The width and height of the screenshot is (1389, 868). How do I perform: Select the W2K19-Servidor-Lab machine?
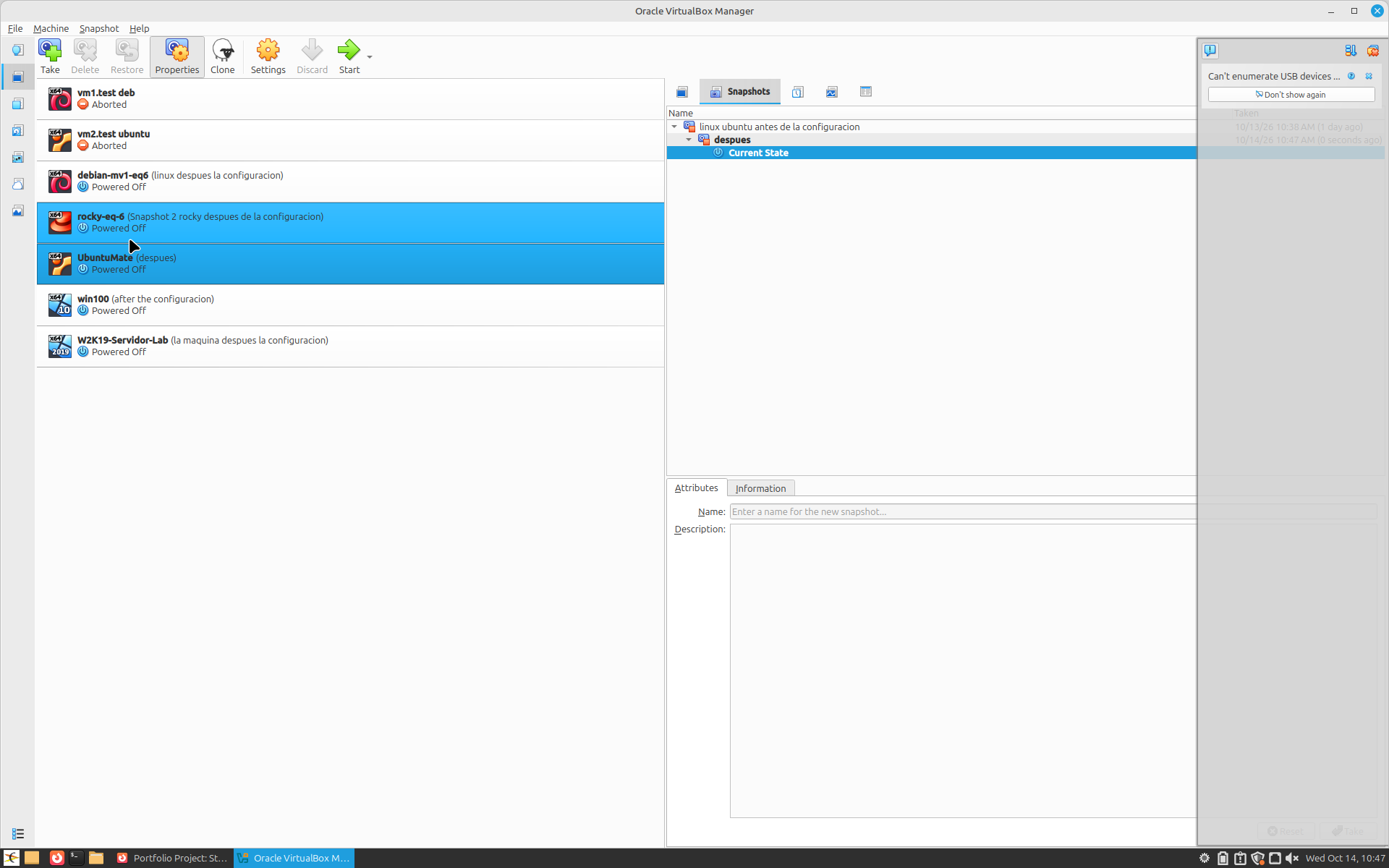point(350,346)
